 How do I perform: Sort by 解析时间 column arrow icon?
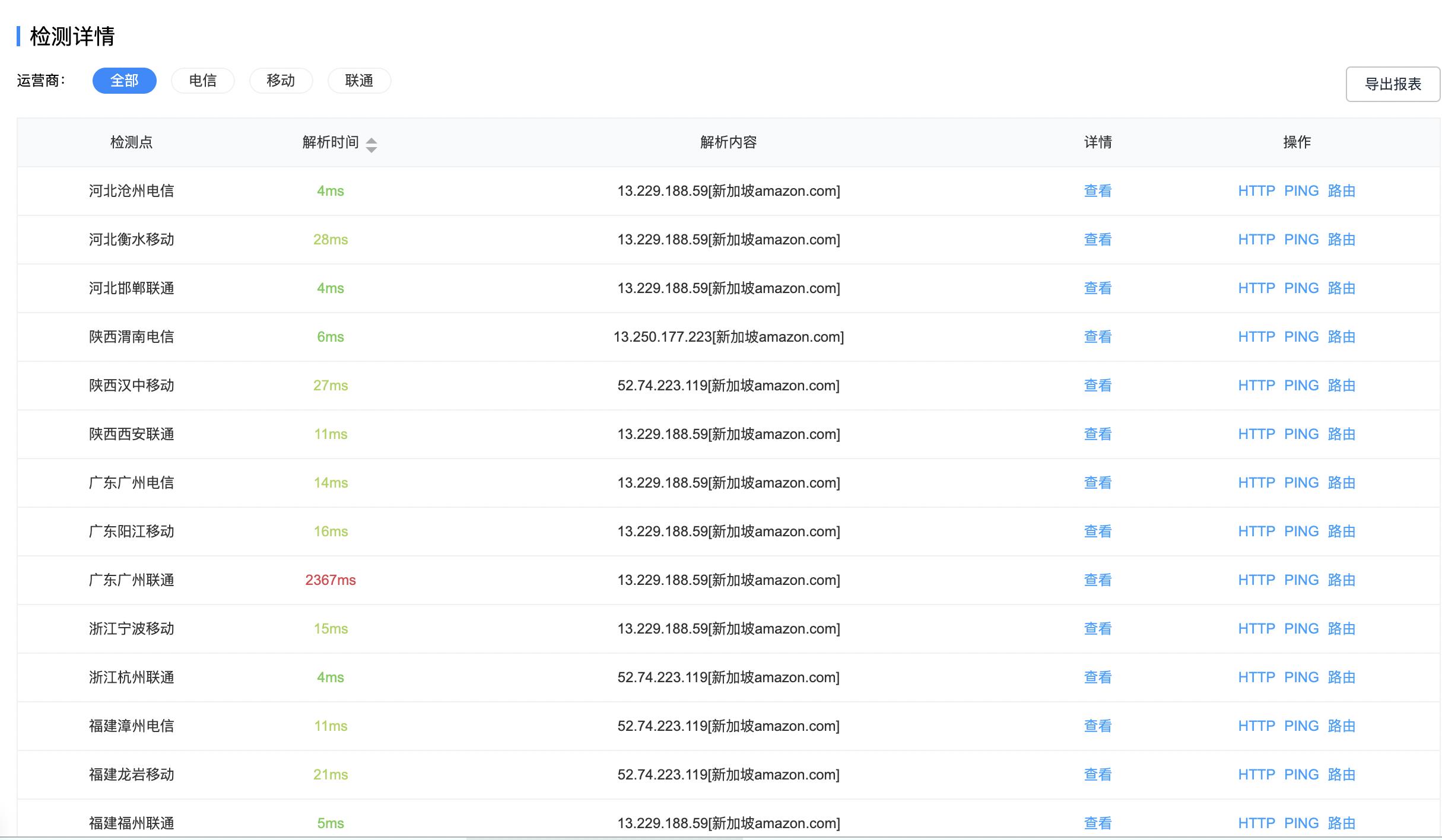[x=371, y=145]
